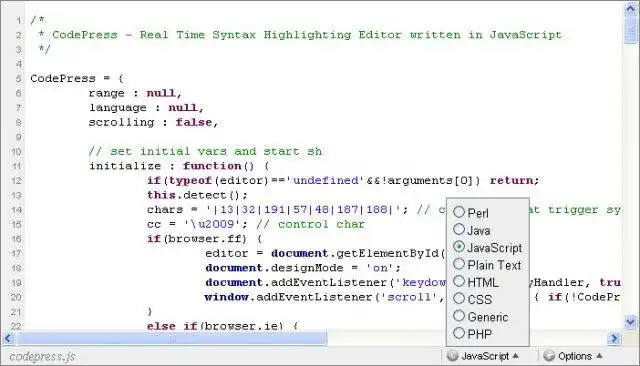
Task: Click the gear icon beside Options
Action: (549, 356)
